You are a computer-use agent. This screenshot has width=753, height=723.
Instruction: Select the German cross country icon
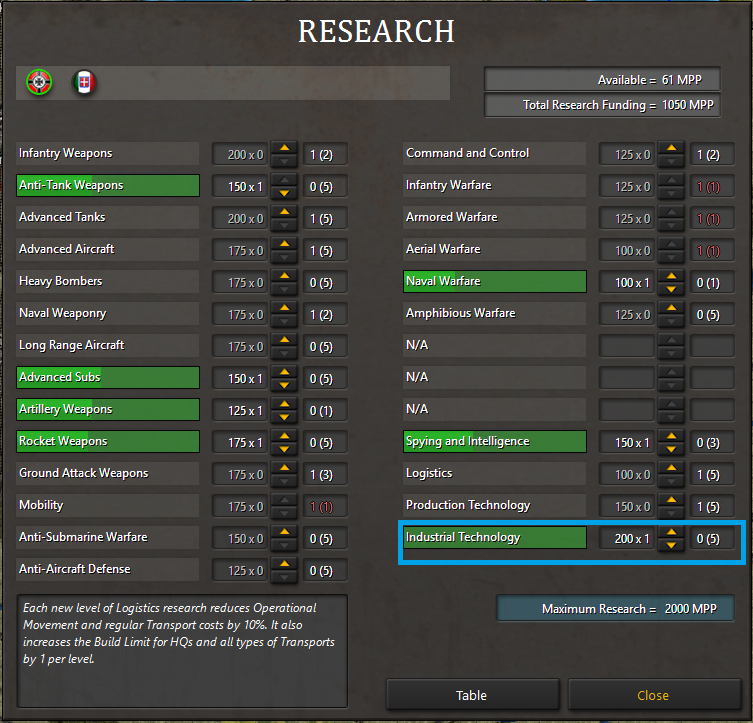tap(39, 82)
